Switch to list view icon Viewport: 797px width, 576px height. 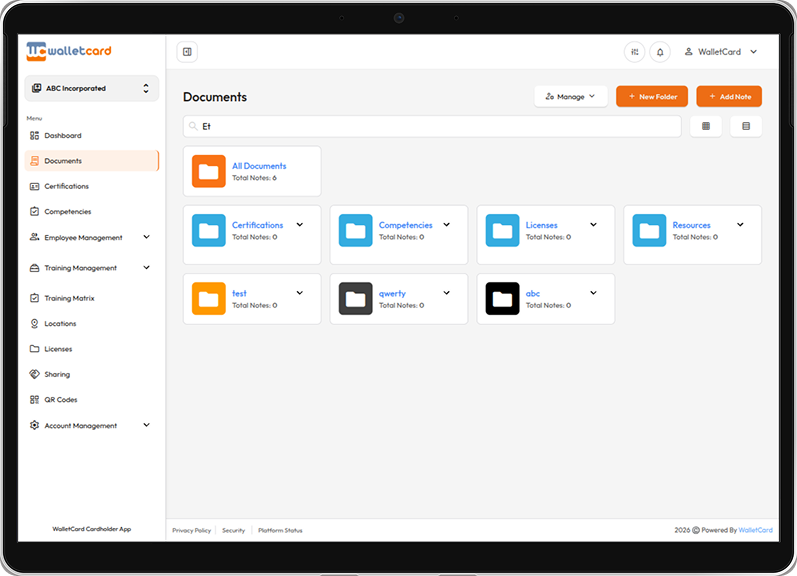point(746,126)
